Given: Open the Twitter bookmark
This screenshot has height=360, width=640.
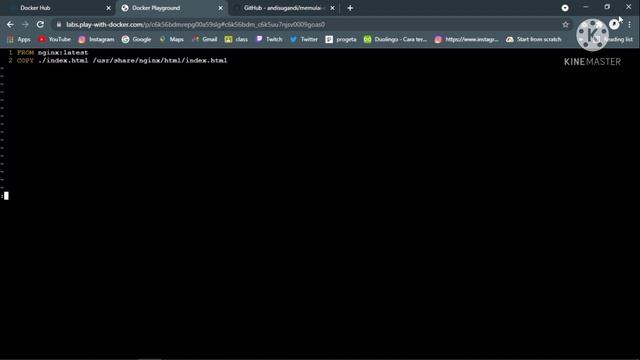Looking at the screenshot, I should 304,39.
